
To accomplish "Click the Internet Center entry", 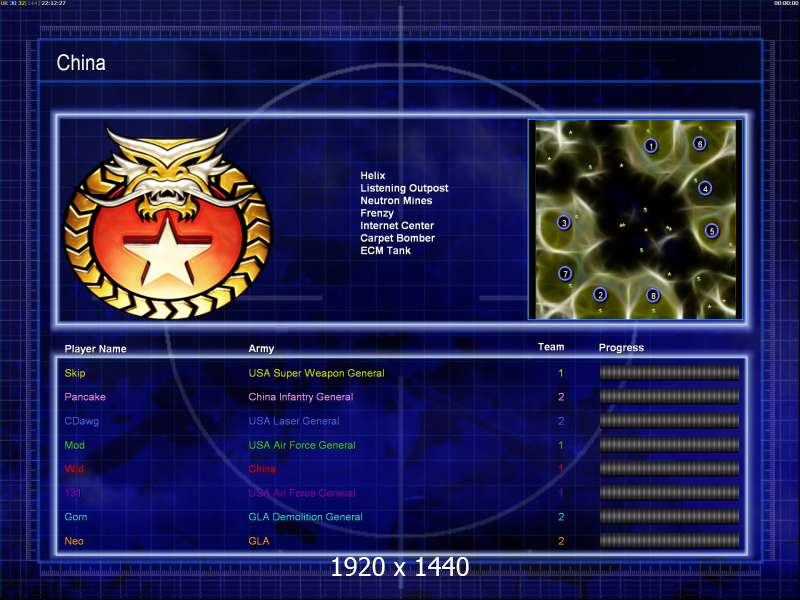I will (x=397, y=226).
